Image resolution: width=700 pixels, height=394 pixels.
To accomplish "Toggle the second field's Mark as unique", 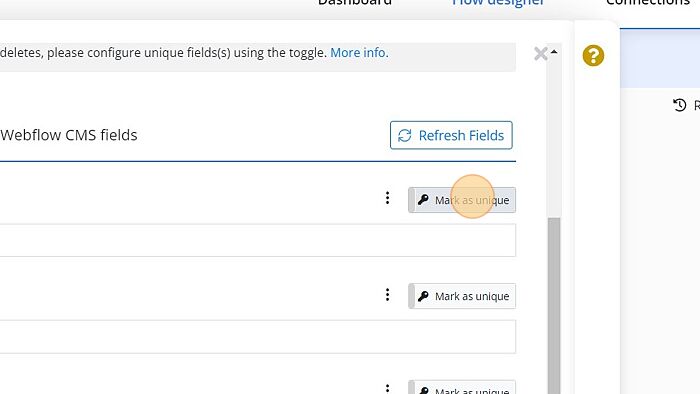I will tap(462, 296).
